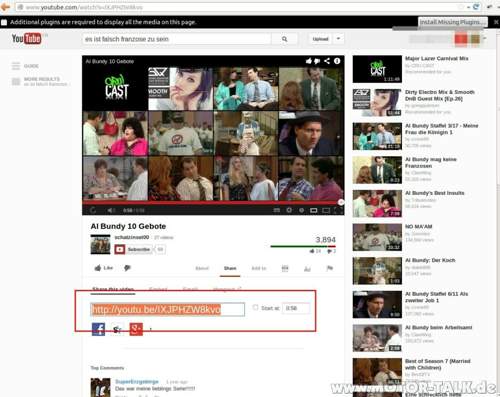
Task: Toggle captions icon in player controls
Action: point(277,210)
